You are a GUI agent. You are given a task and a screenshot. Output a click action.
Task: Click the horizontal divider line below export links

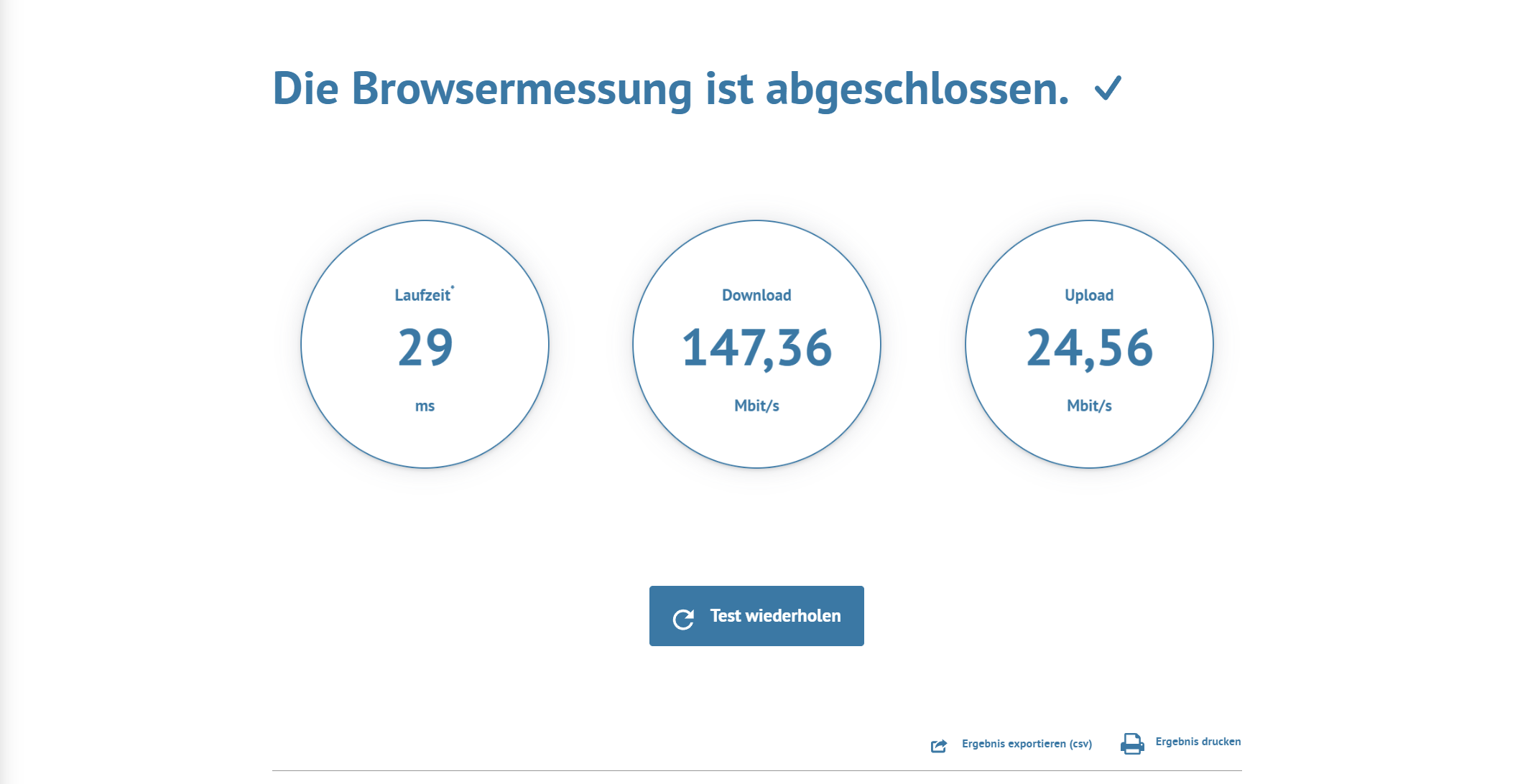[756, 771]
